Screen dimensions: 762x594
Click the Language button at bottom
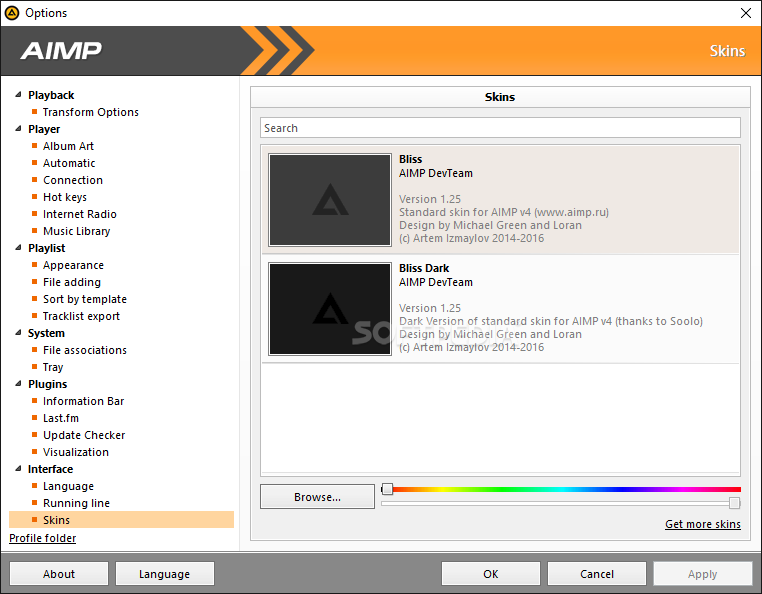click(x=165, y=574)
